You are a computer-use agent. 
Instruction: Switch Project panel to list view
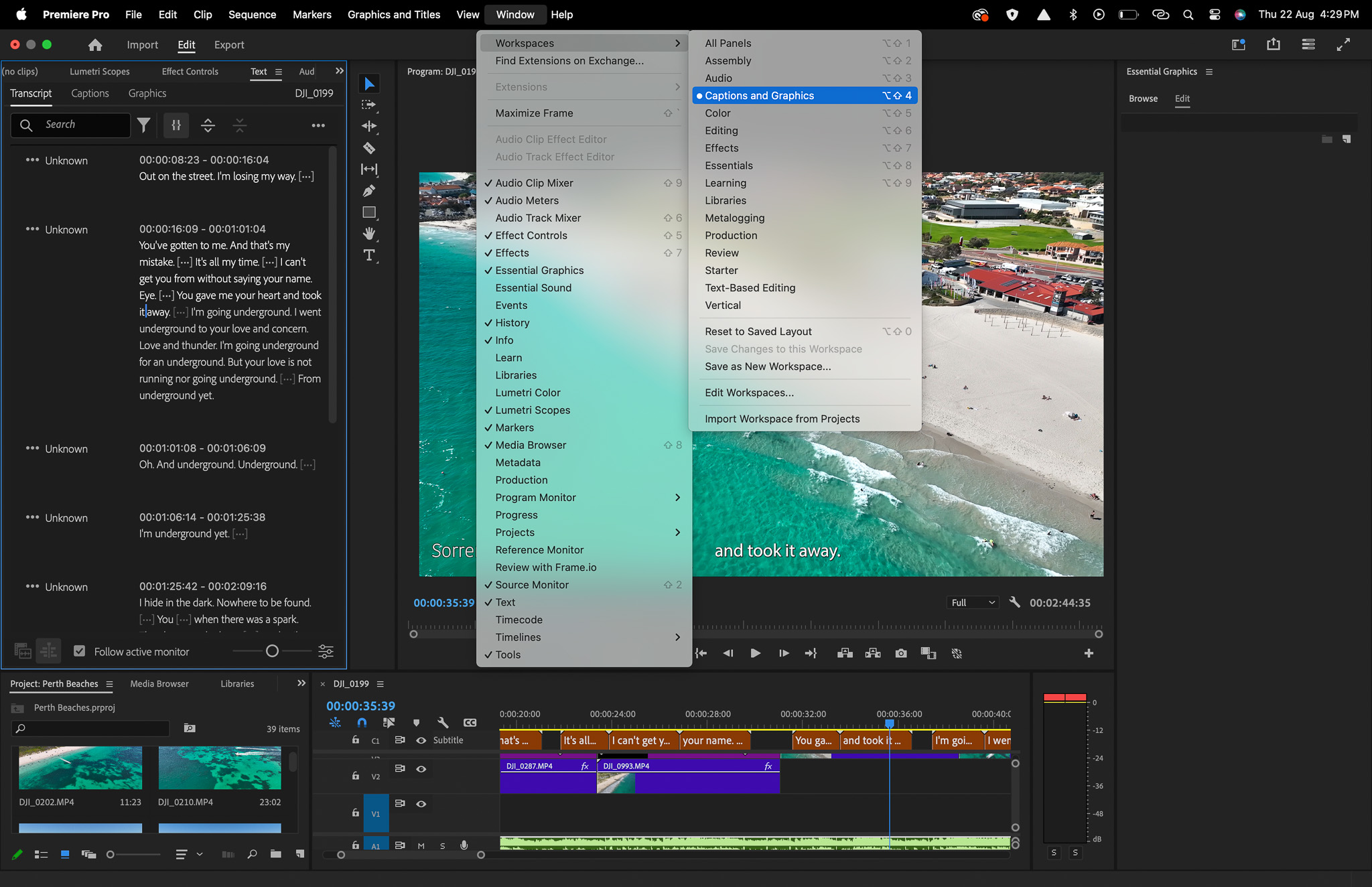(41, 854)
